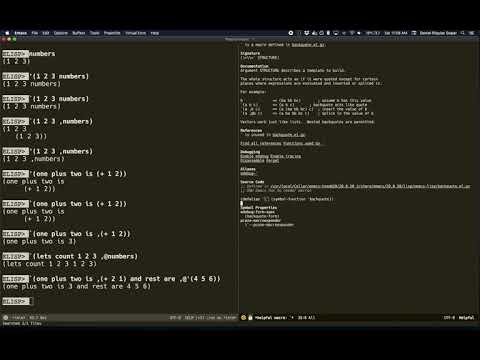Open the source file path link under Source Code
The height and width of the screenshot is (360, 480).
(x=370, y=186)
